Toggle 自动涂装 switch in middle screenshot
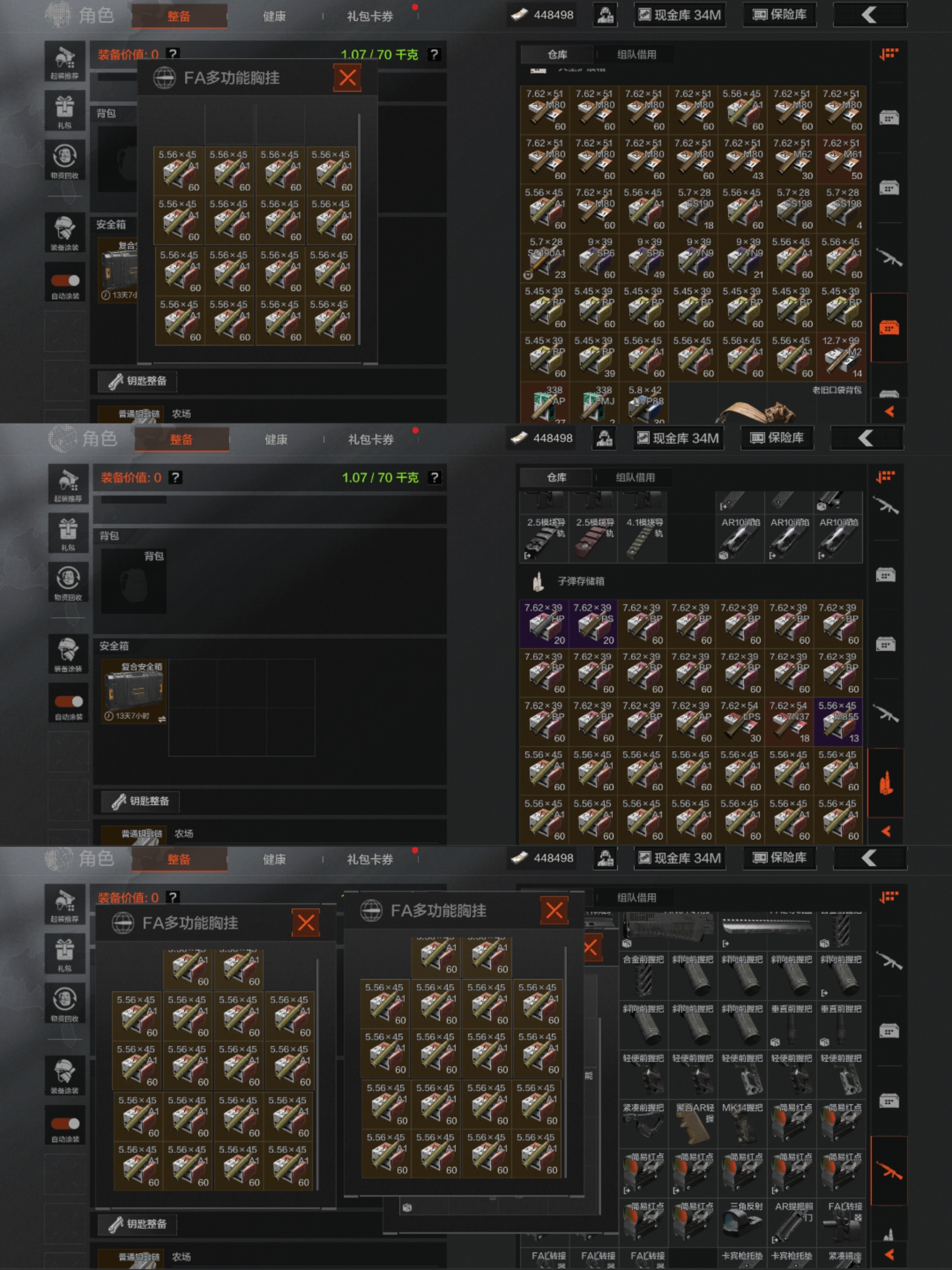The height and width of the screenshot is (1270, 952). pos(68,702)
